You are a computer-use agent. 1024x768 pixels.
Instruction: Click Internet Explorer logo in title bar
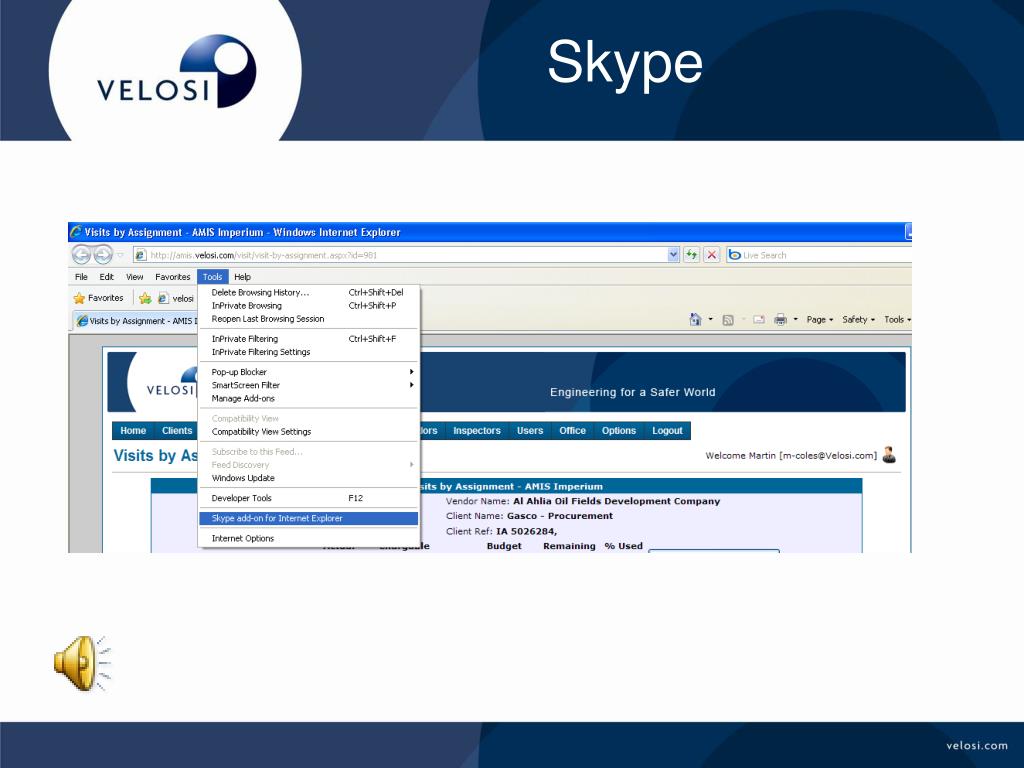point(76,231)
